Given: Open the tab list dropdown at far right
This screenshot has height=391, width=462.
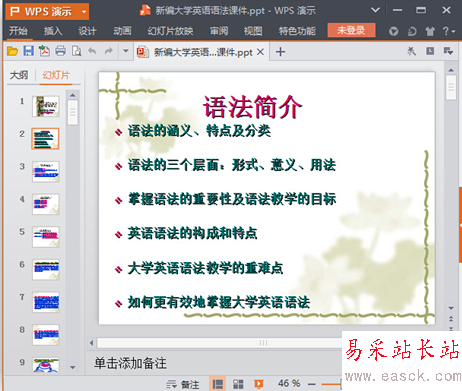Looking at the screenshot, I should coord(448,51).
